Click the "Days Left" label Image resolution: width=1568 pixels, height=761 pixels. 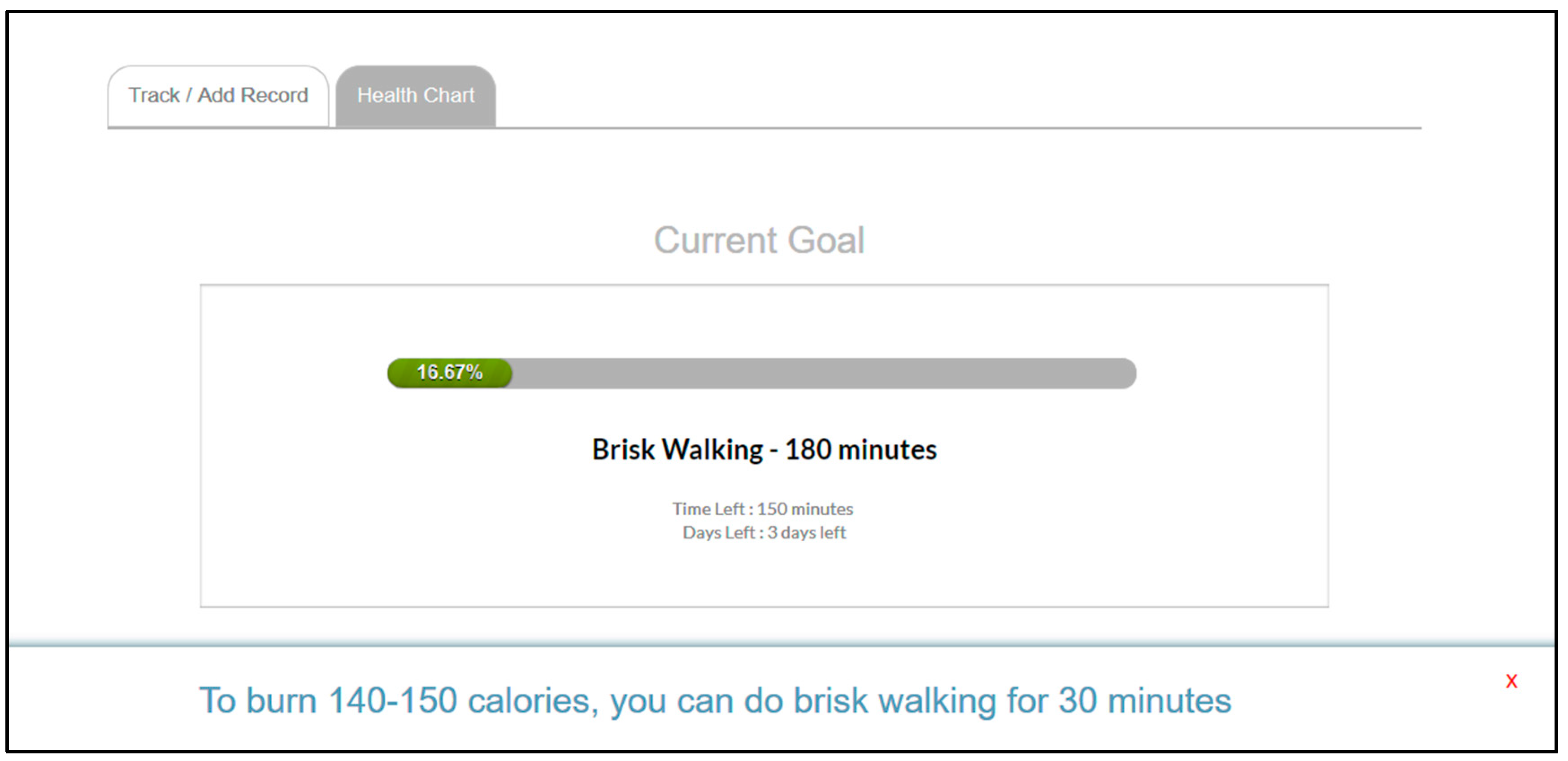(x=718, y=533)
